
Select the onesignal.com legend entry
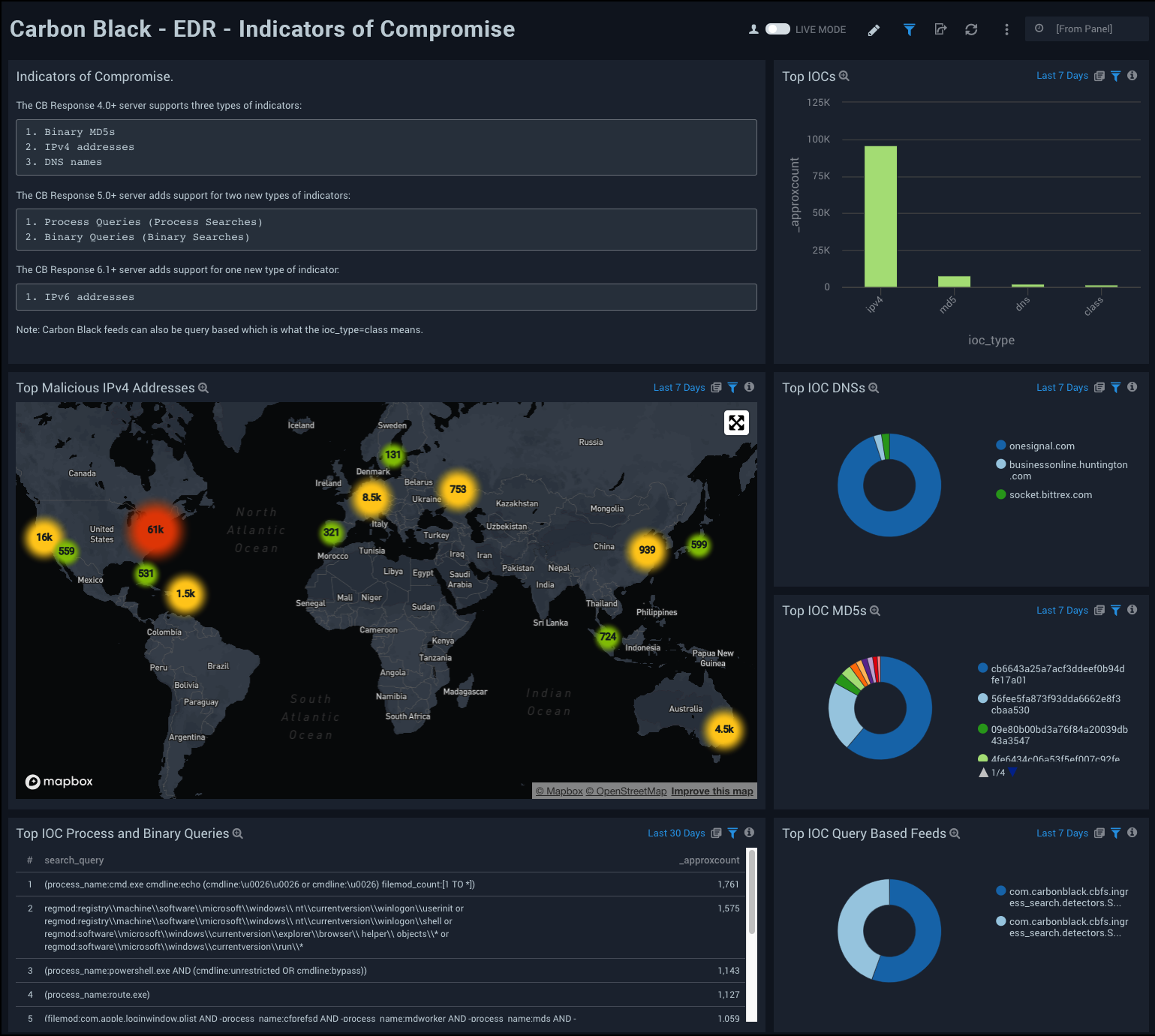click(1042, 446)
